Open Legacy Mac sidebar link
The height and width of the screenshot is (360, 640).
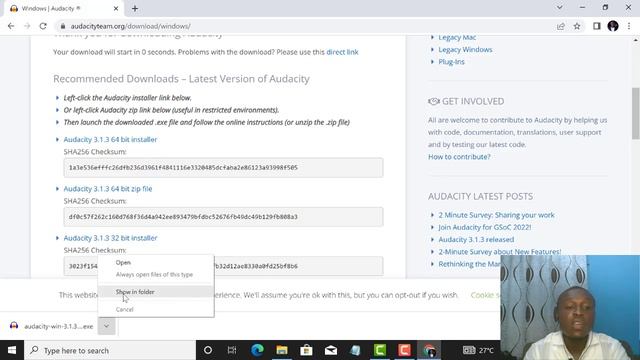tap(457, 37)
